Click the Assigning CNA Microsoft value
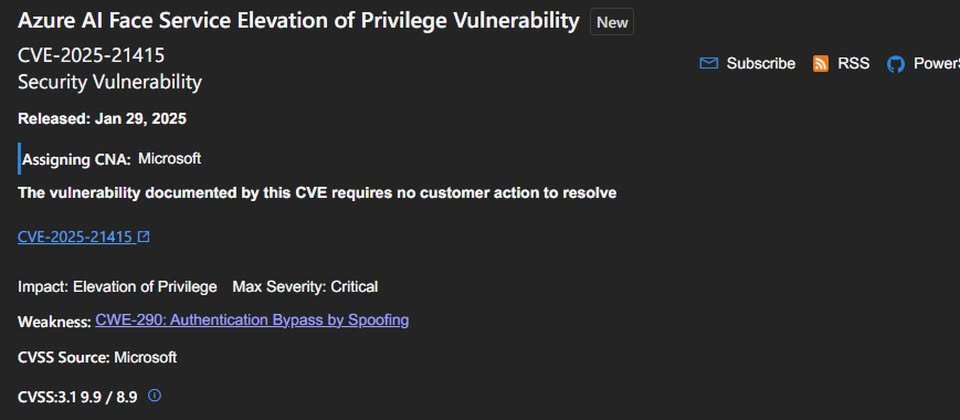The image size is (960, 420). click(x=170, y=159)
